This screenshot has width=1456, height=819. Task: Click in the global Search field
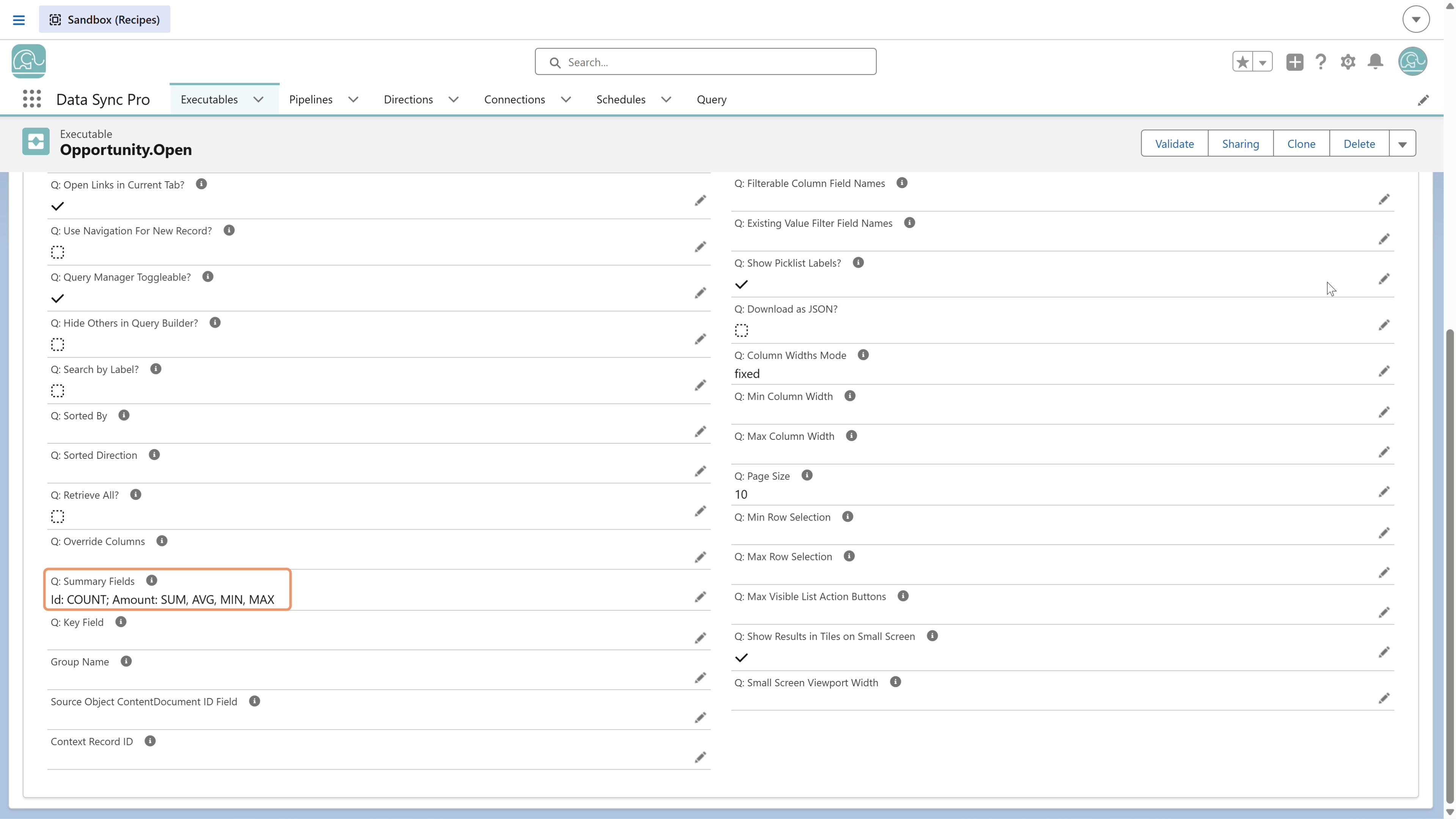(x=705, y=61)
